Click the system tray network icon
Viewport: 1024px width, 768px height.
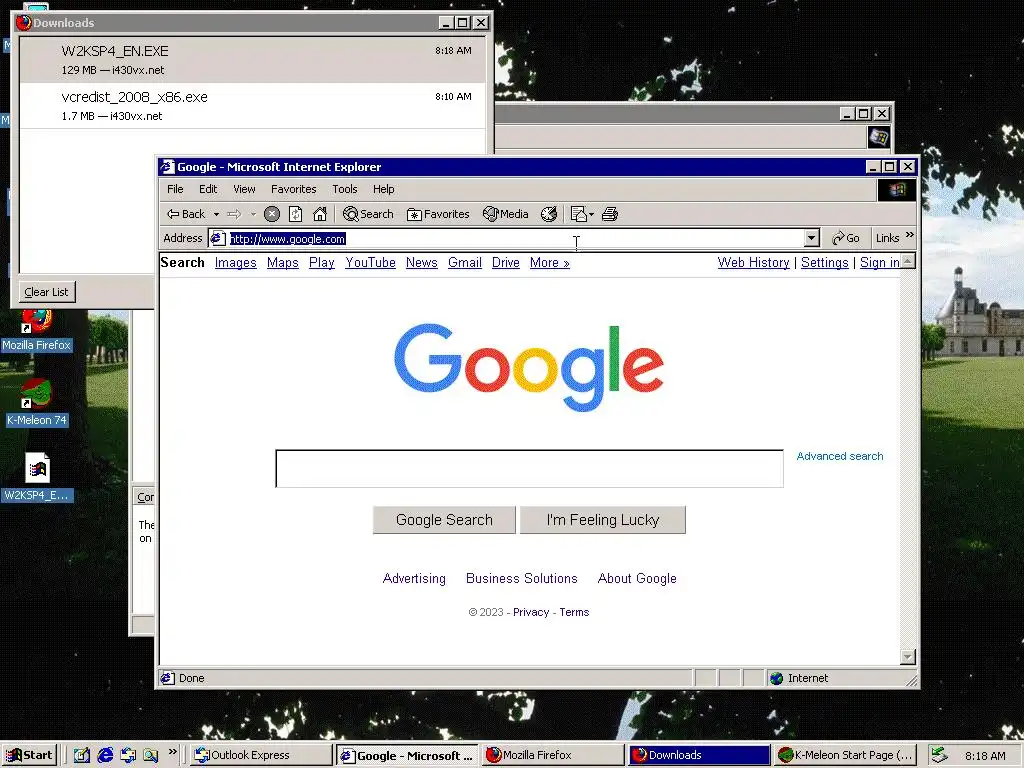(939, 755)
